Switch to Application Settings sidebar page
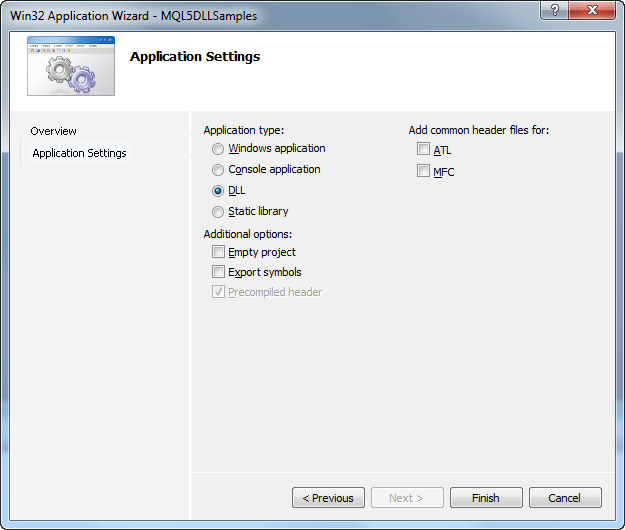625x530 pixels. 79,153
